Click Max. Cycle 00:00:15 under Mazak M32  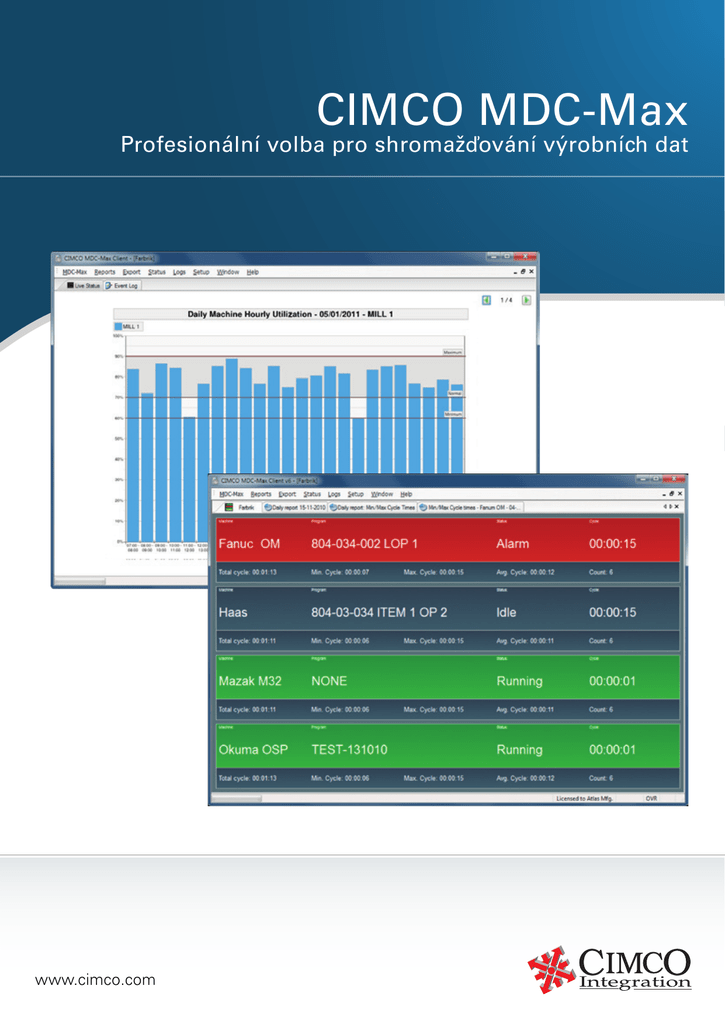(434, 709)
